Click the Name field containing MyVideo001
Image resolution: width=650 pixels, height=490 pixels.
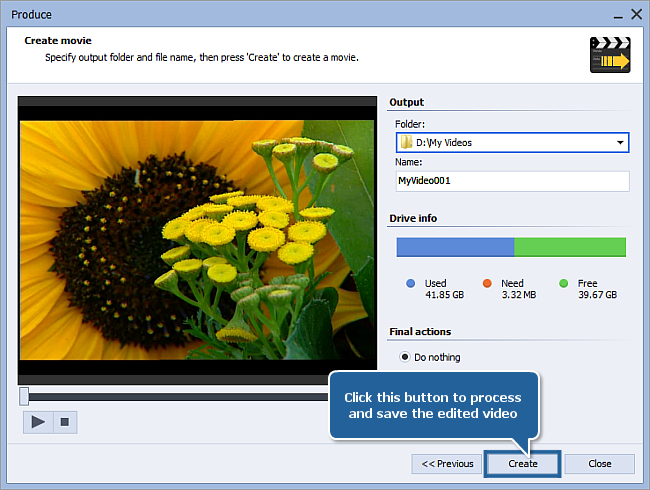512,181
